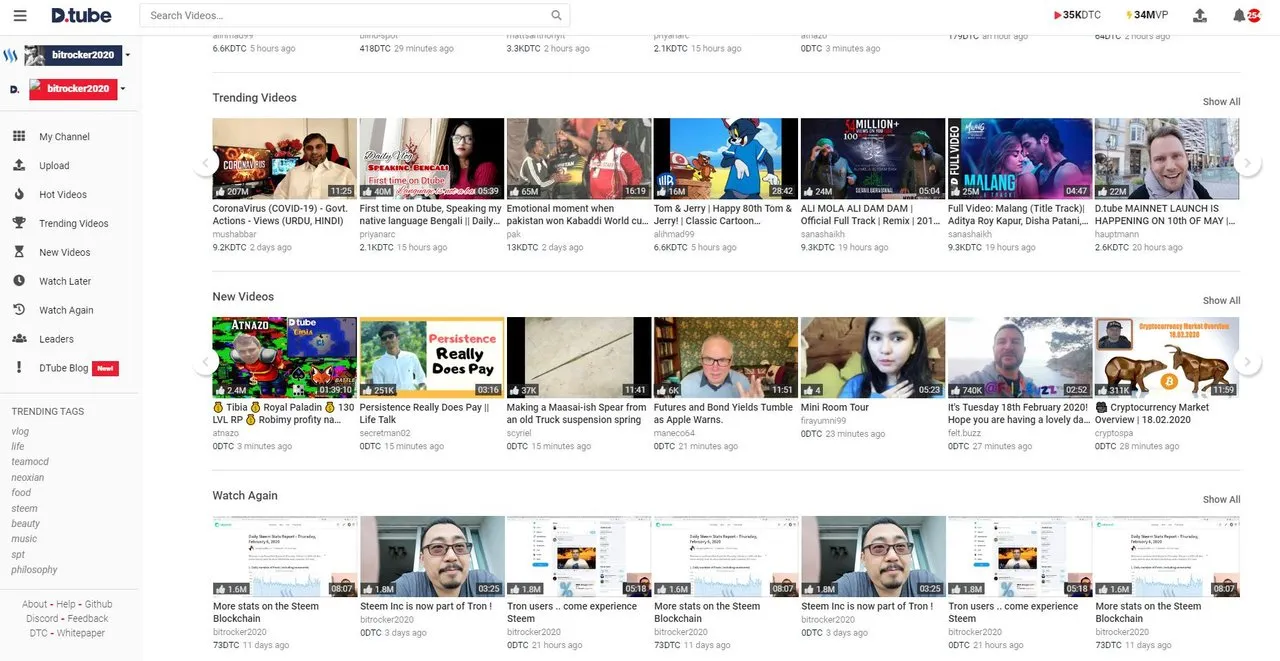Open the Discord footer link
1280x661 pixels.
click(x=42, y=619)
